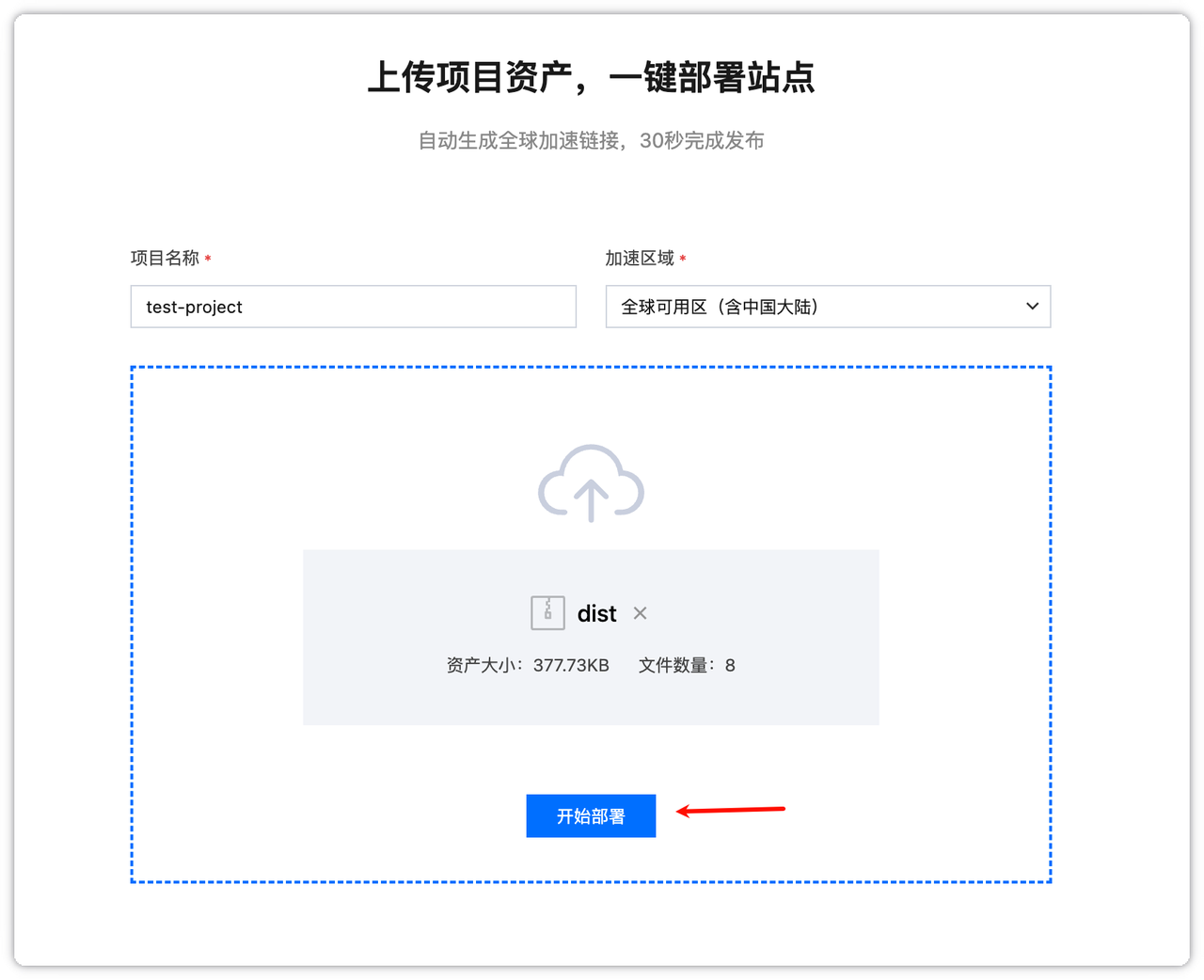The image size is (1204, 980).
Task: Click the red asterisk beside 加速区域
Action: pyautogui.click(x=683, y=259)
